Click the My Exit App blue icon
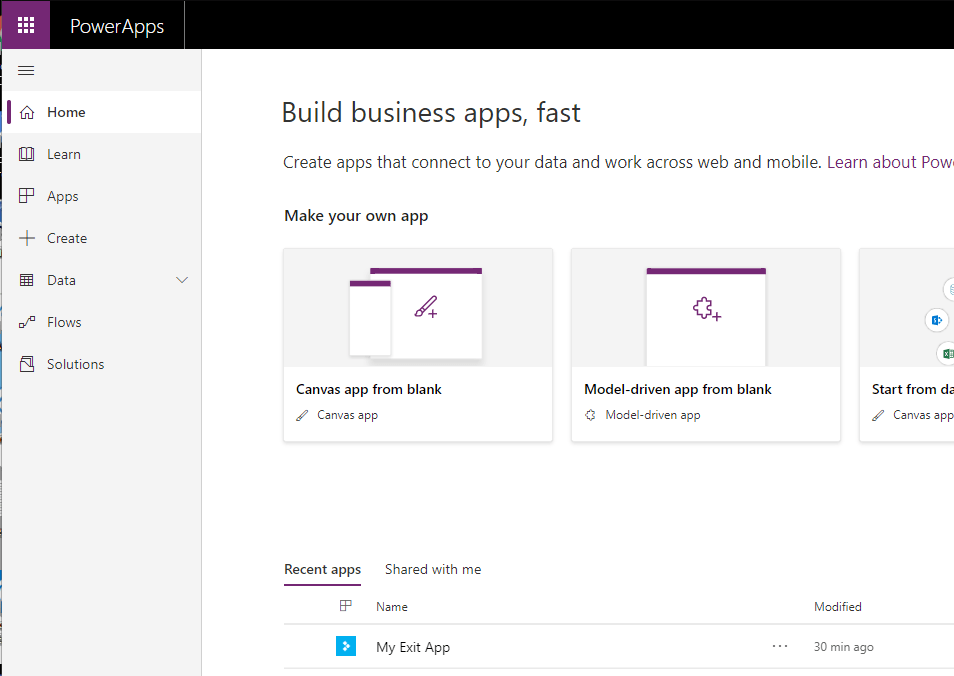This screenshot has height=676, width=954. (x=346, y=646)
